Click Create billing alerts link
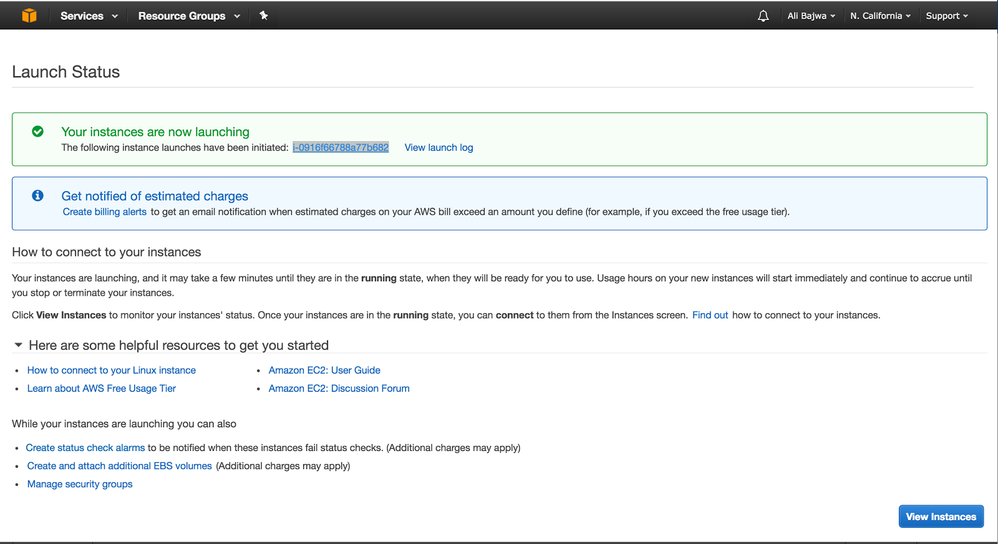The image size is (998, 544). point(104,212)
